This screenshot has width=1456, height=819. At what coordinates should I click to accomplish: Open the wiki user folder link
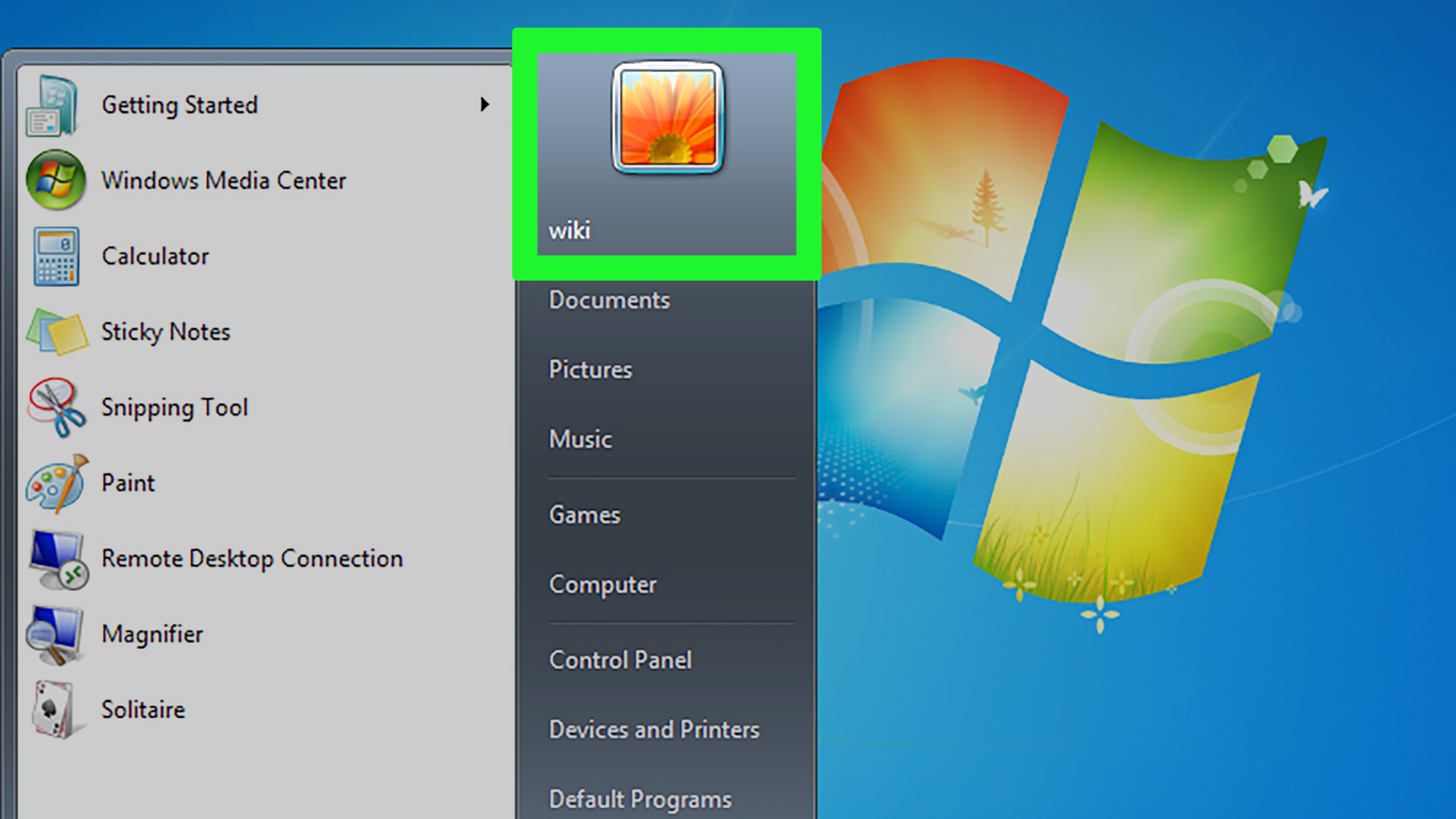click(x=569, y=231)
